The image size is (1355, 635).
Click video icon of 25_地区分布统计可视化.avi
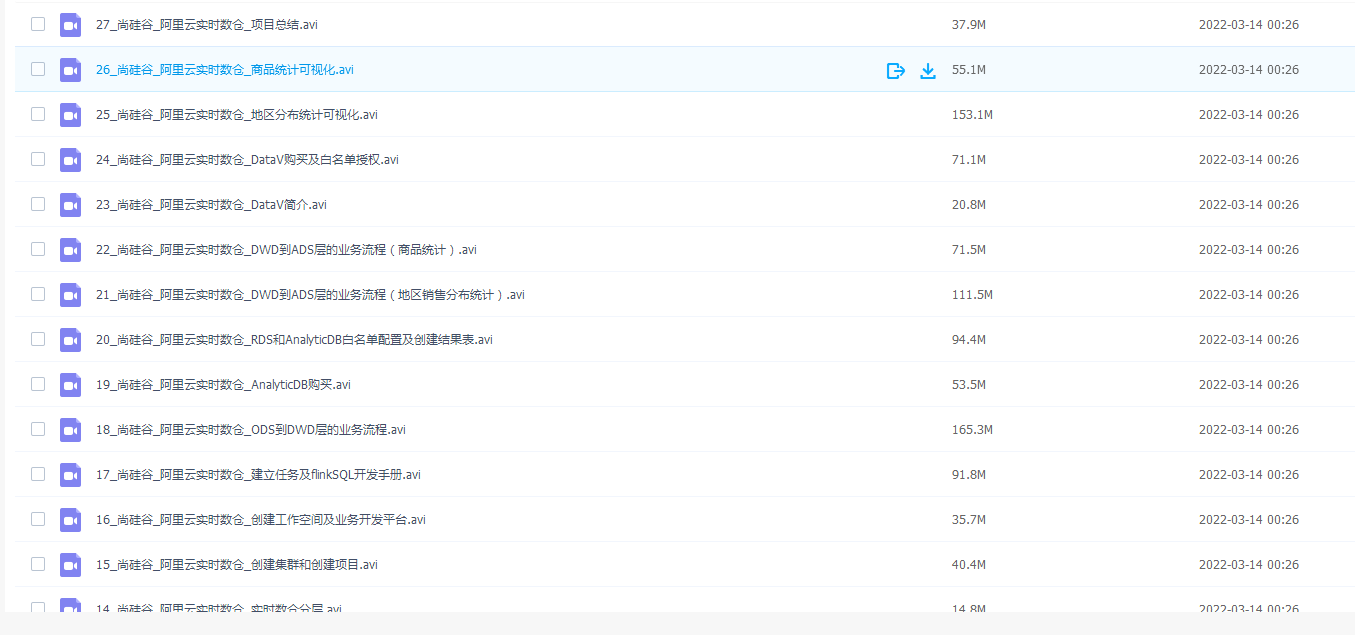(x=70, y=115)
